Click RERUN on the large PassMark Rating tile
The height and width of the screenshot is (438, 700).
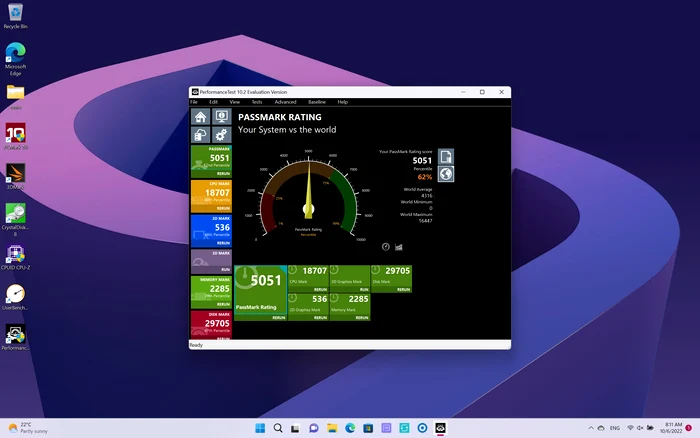tap(279, 317)
